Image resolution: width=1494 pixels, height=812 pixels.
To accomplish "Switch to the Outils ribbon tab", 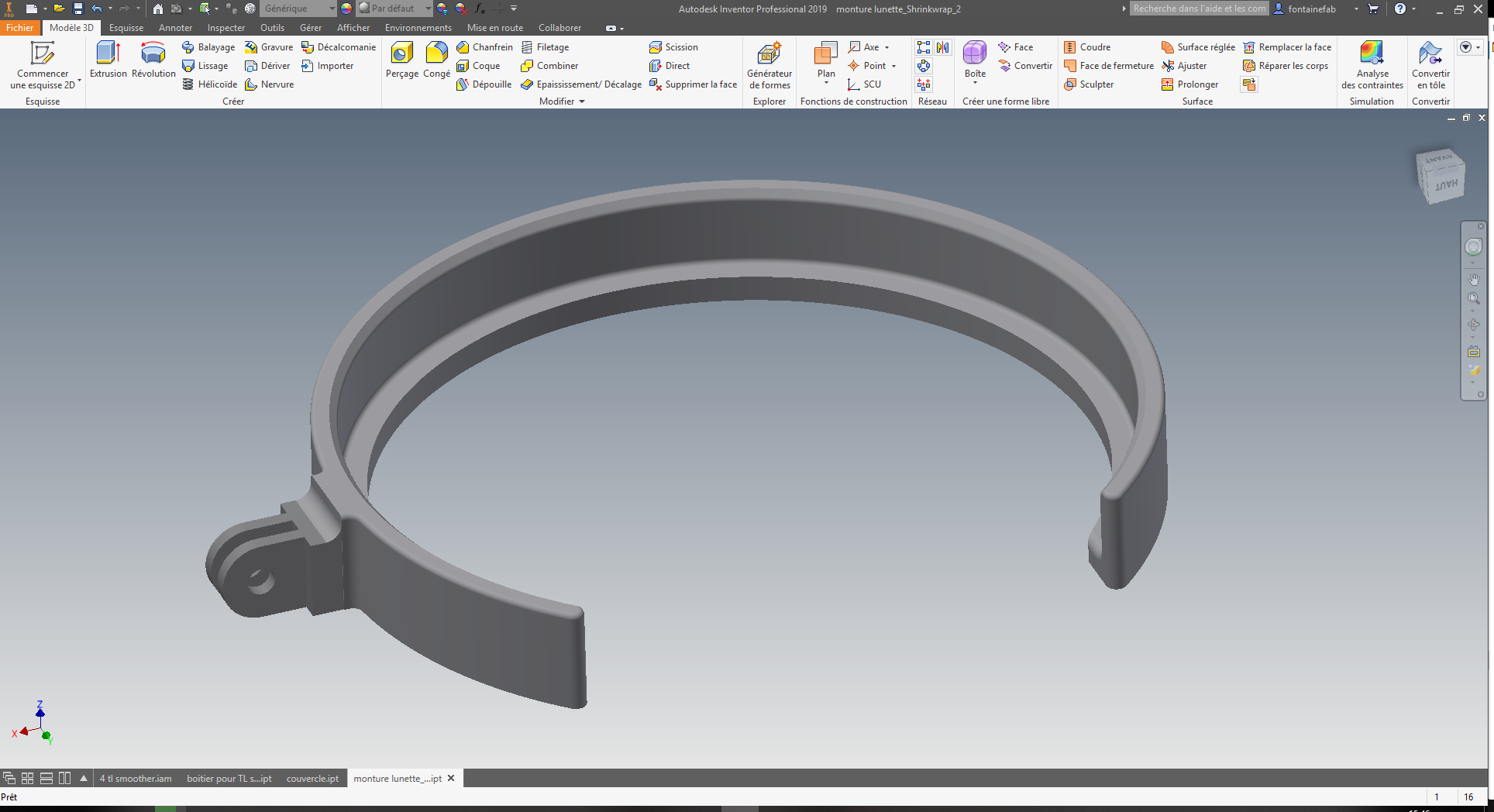I will 272,27.
